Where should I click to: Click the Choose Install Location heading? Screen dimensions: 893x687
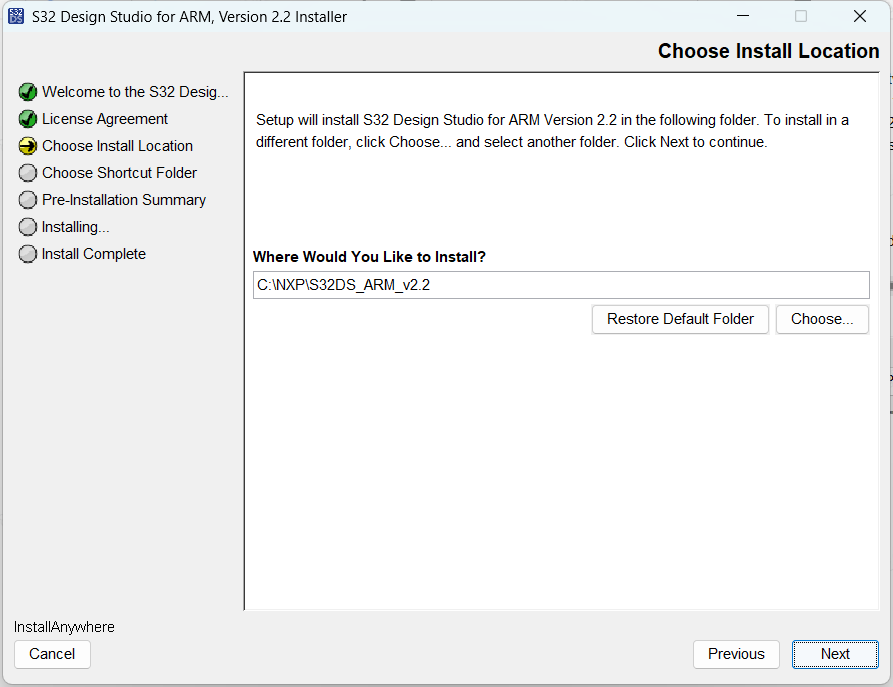click(x=768, y=51)
